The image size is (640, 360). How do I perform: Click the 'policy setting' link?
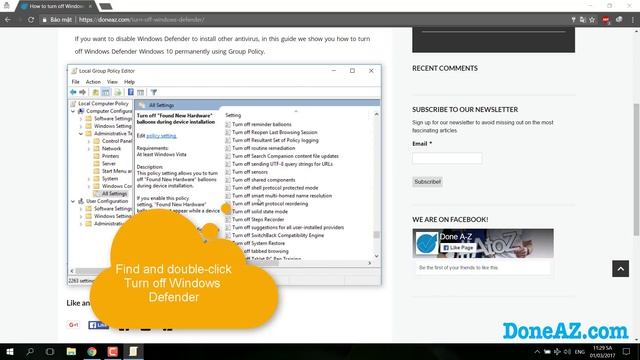click(161, 136)
